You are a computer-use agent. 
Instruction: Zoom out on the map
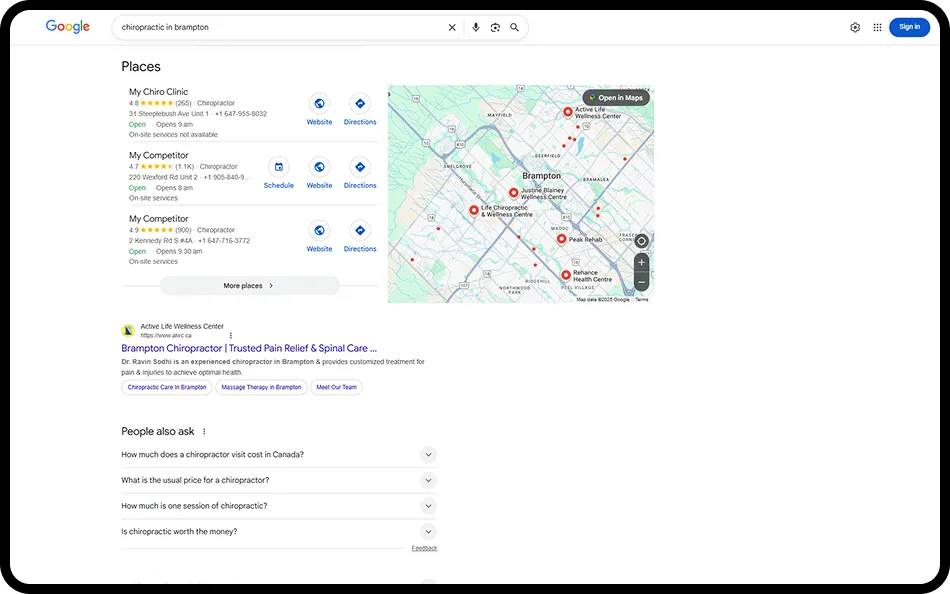642,282
